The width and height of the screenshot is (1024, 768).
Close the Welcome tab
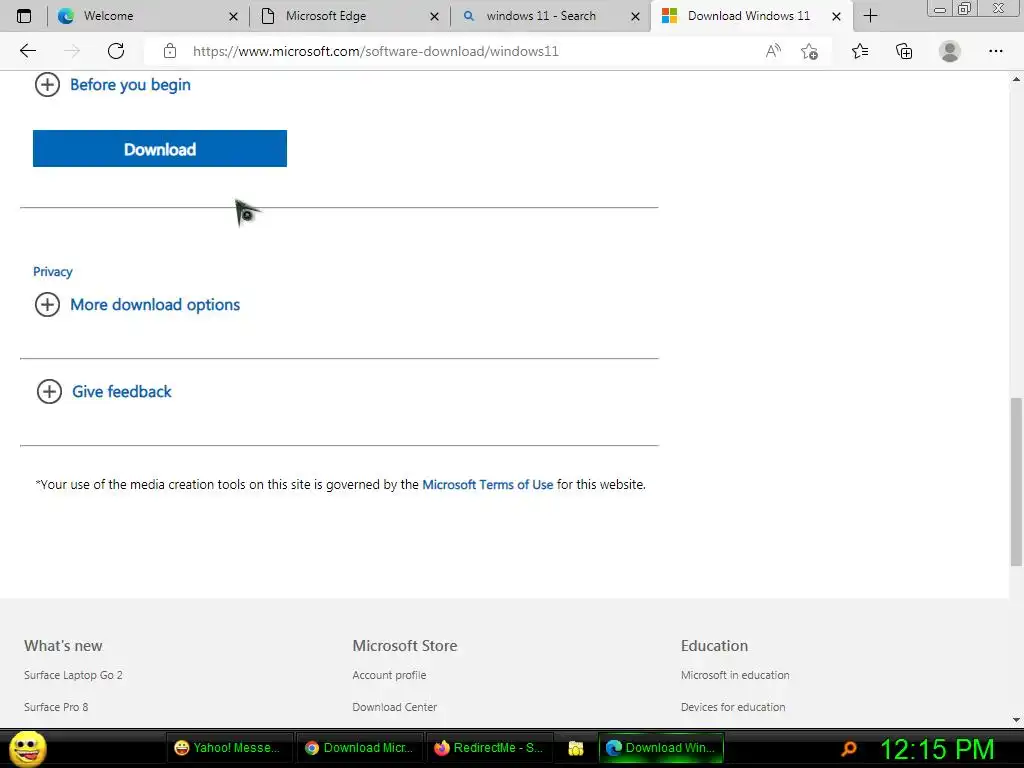(x=233, y=16)
